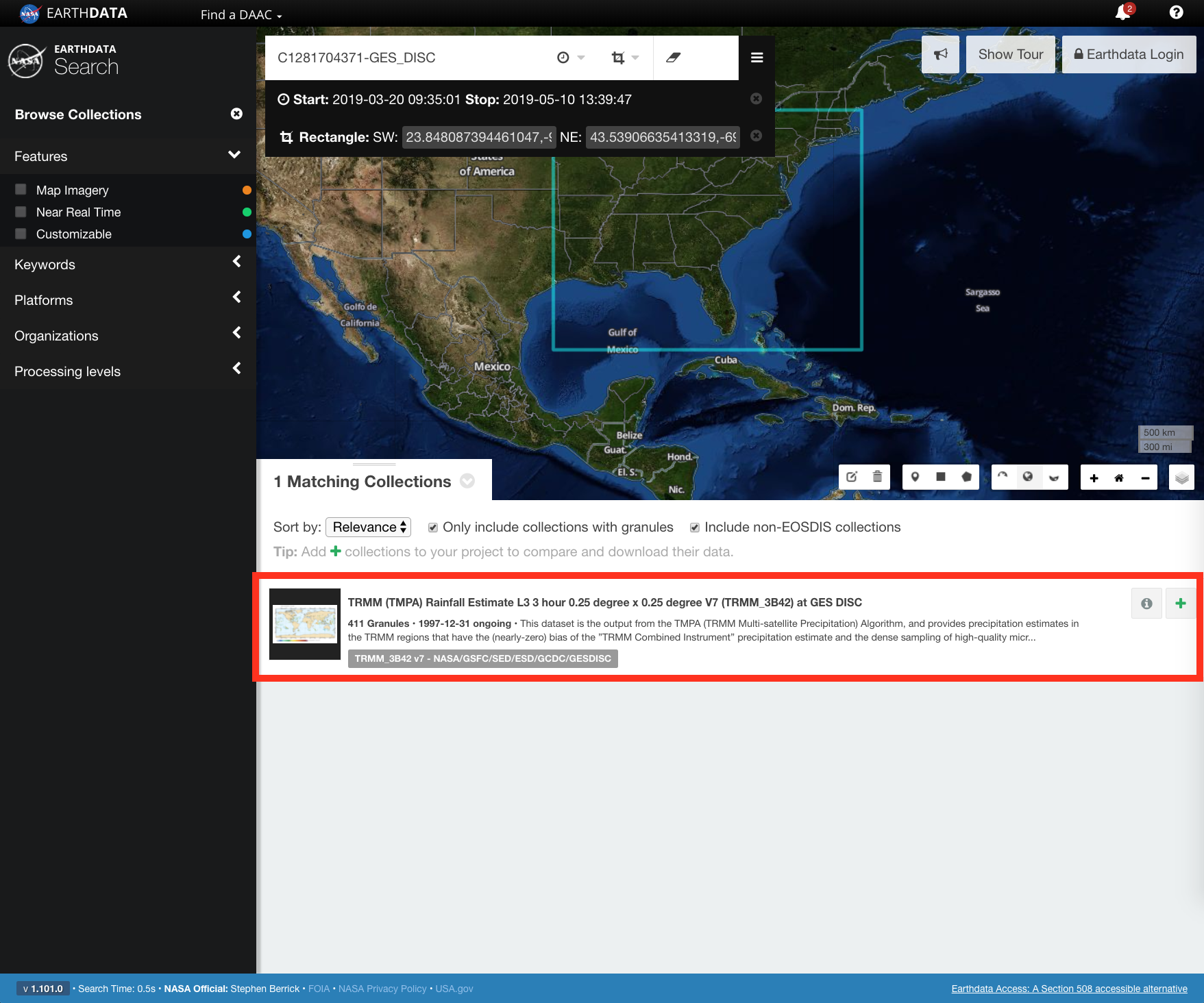Enable the Near Real Time checkbox

pyautogui.click(x=21, y=212)
